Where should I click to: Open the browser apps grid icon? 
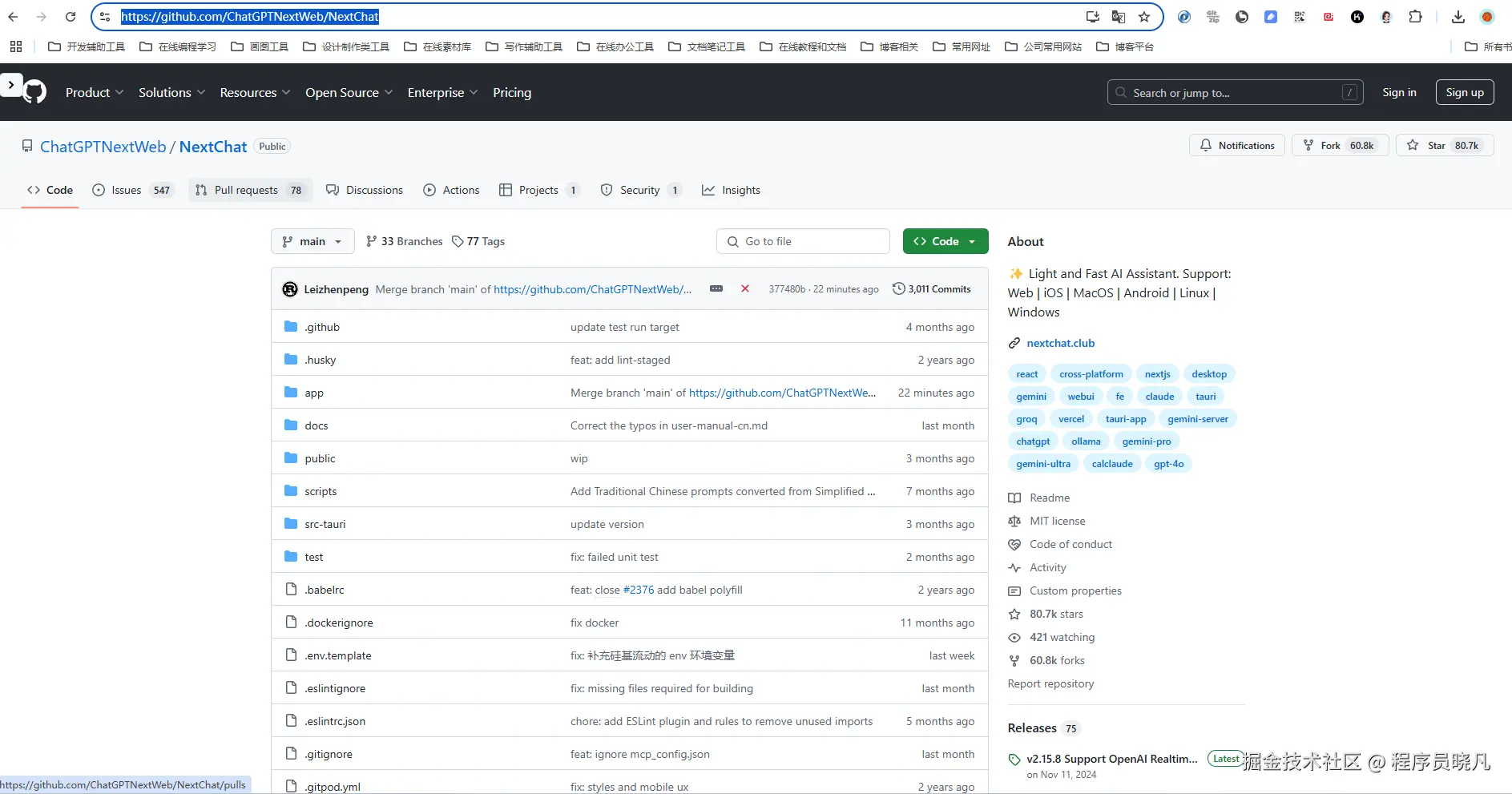16,46
